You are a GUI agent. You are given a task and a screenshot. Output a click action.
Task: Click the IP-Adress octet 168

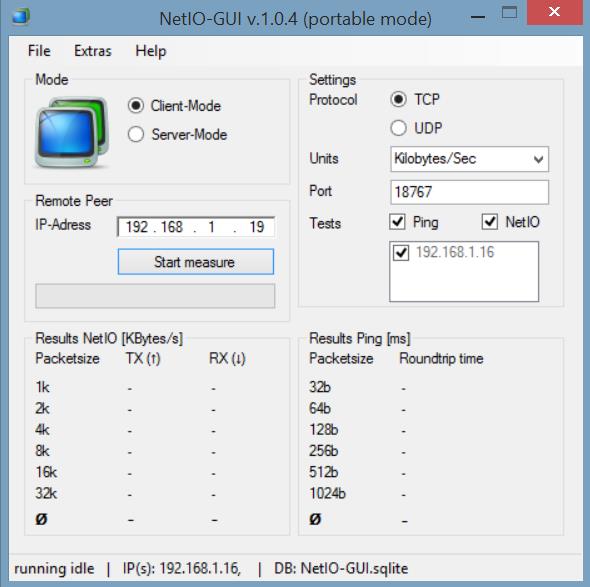(x=172, y=227)
